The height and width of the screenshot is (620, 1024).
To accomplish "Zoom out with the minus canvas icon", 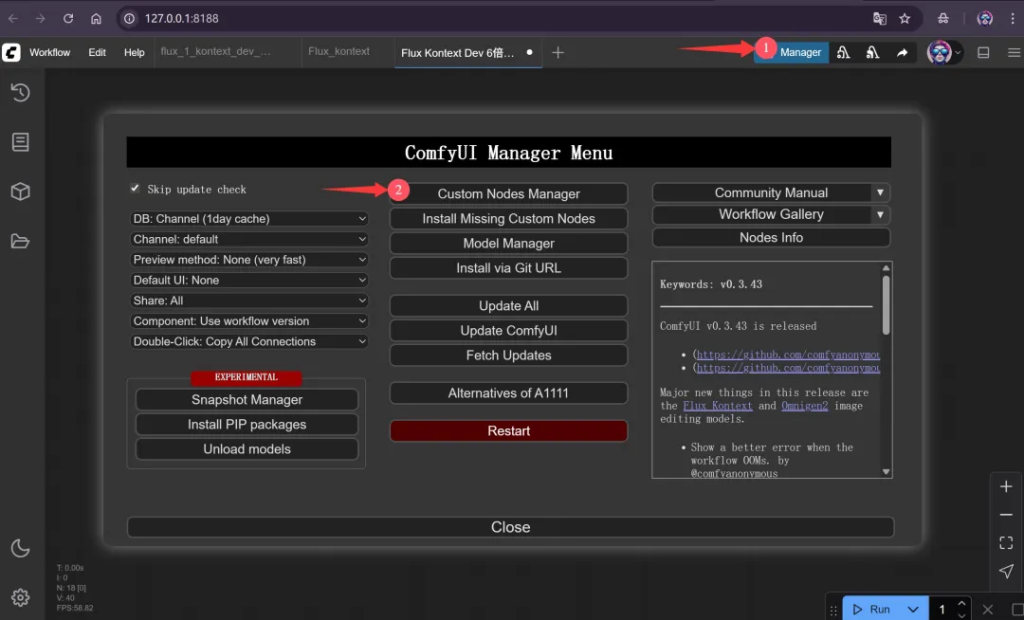I will point(1006,515).
